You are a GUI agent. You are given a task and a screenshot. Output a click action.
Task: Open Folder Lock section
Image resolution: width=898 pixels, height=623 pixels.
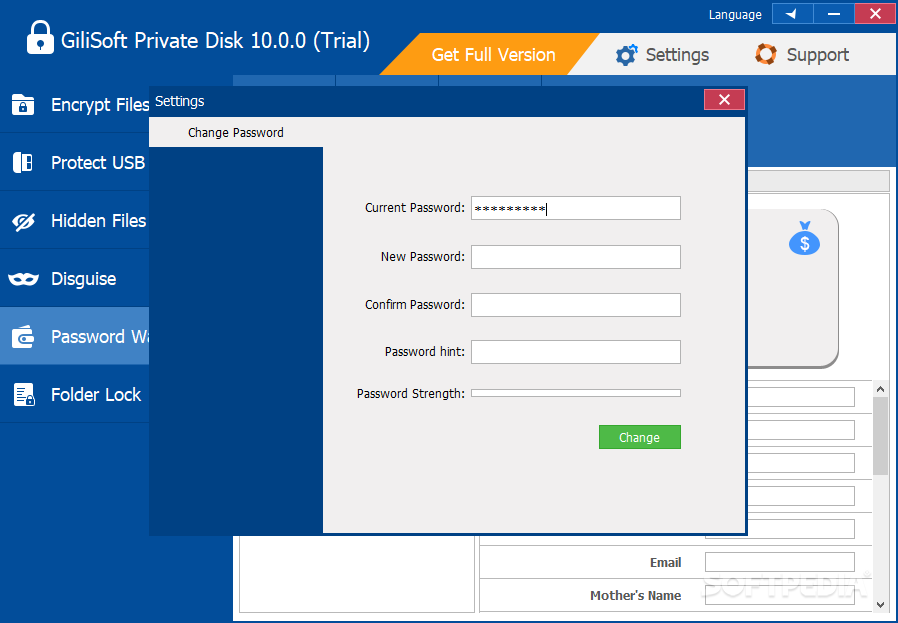click(74, 395)
